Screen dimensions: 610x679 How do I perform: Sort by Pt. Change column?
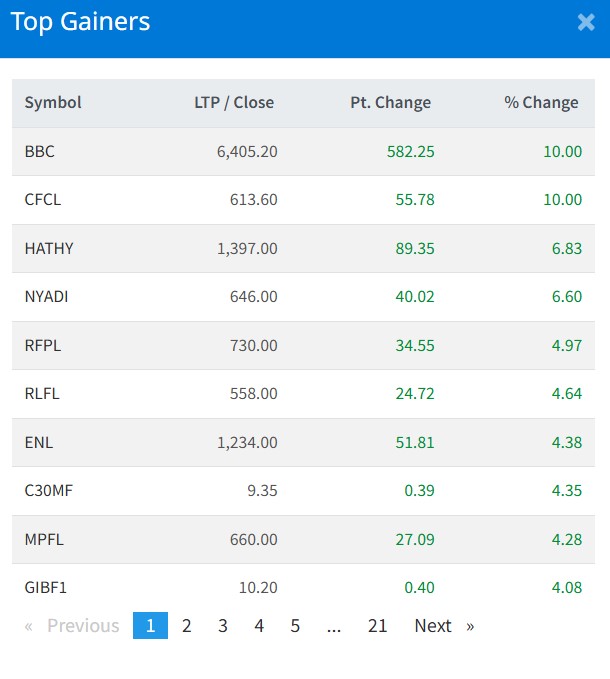(x=390, y=102)
